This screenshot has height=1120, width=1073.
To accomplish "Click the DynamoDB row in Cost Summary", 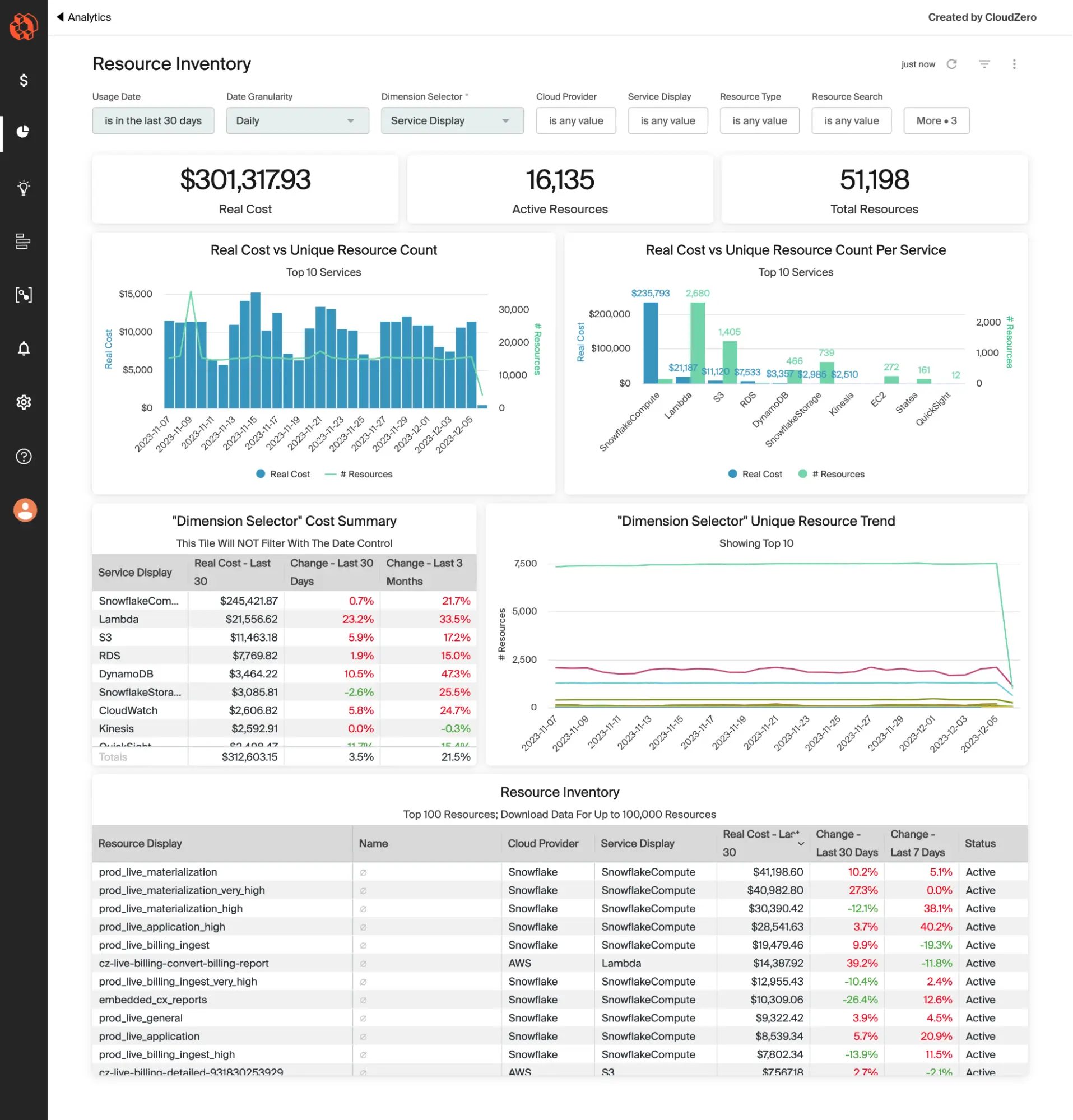I will [284, 674].
